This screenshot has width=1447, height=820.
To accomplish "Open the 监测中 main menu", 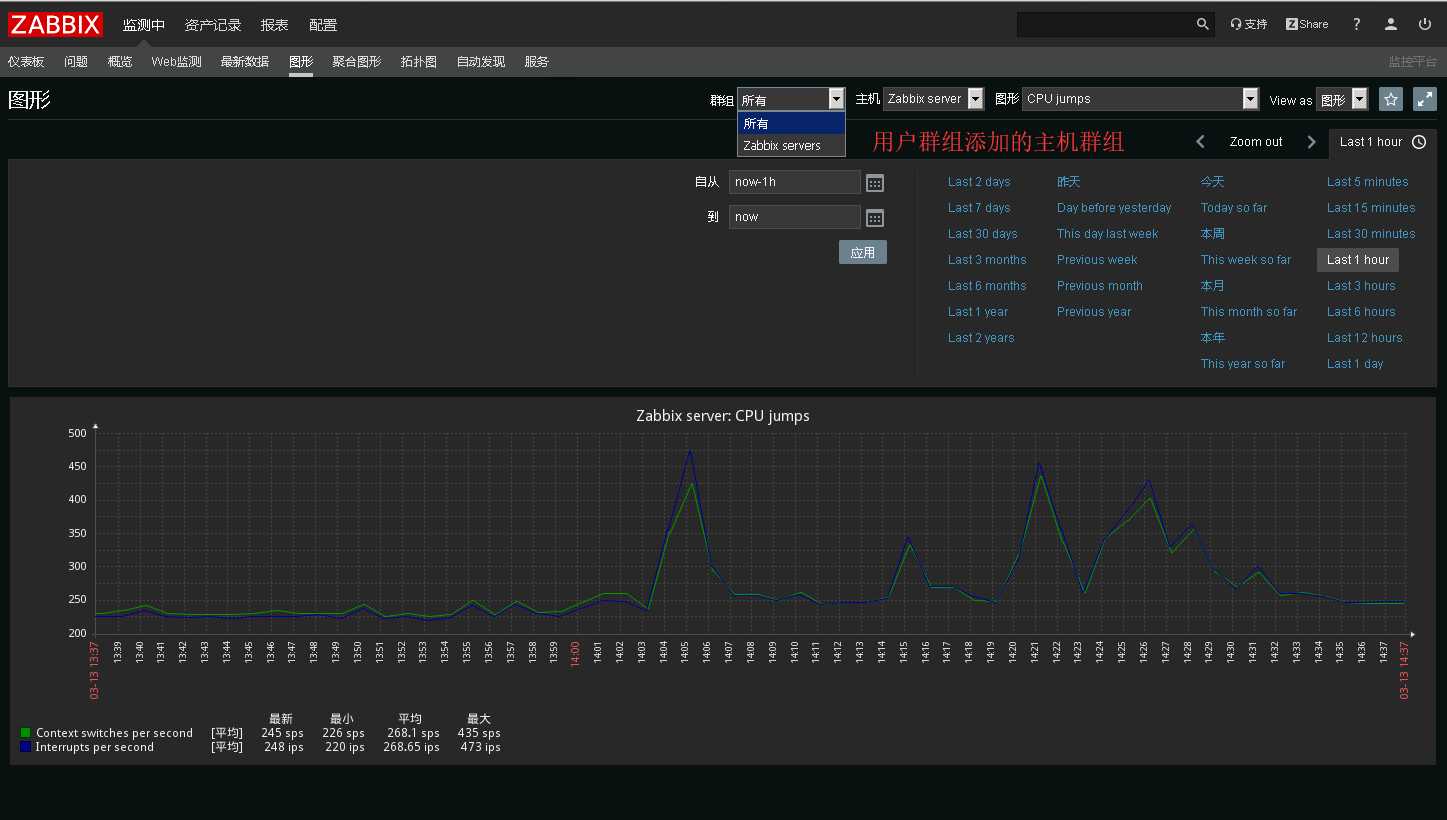I will pos(144,25).
